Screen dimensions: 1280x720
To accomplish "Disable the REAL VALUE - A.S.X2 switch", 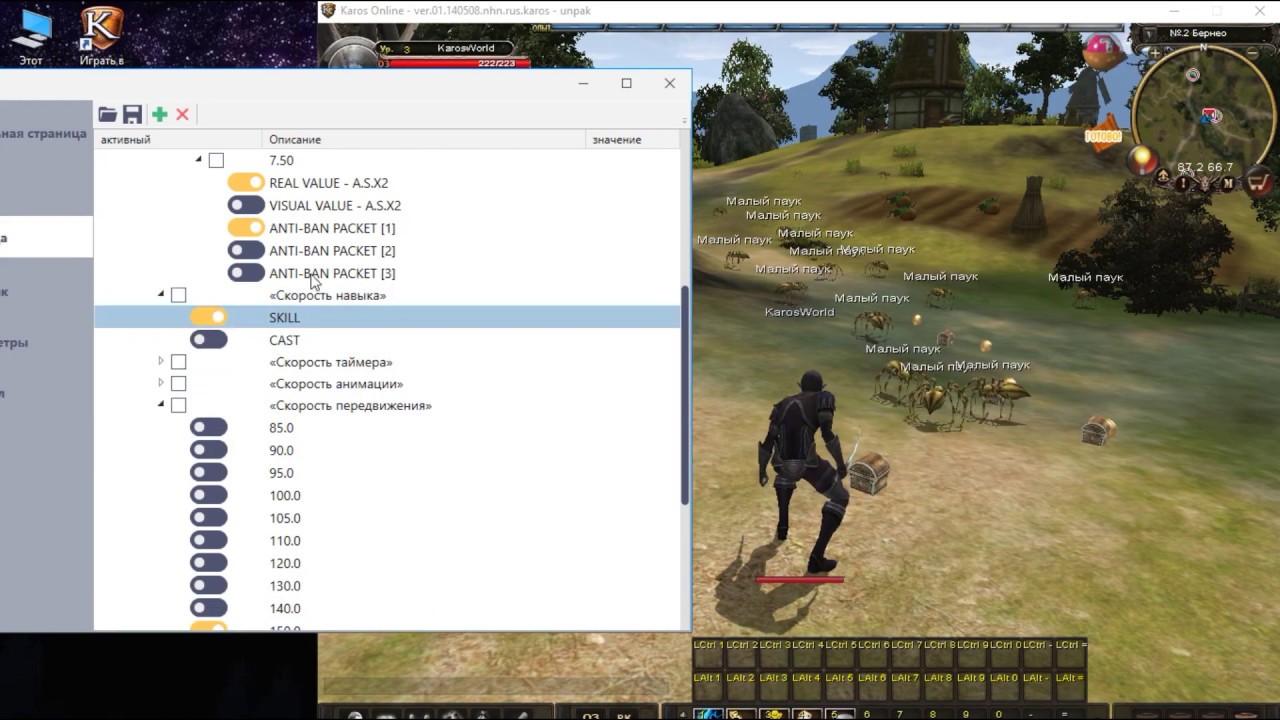I will click(x=246, y=183).
